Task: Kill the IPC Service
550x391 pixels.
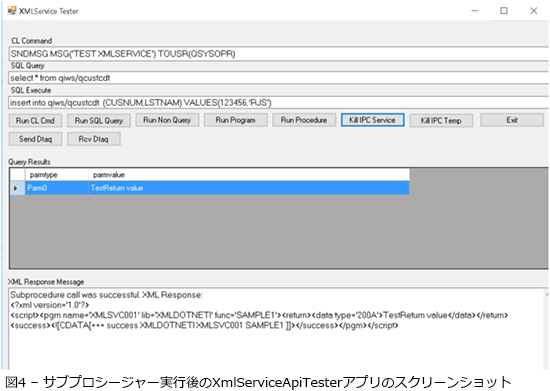Action: pos(373,120)
